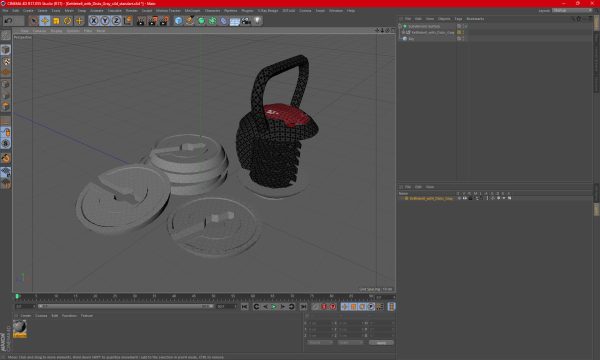Click the Apply button in Coordinates panel

[x=381, y=343]
